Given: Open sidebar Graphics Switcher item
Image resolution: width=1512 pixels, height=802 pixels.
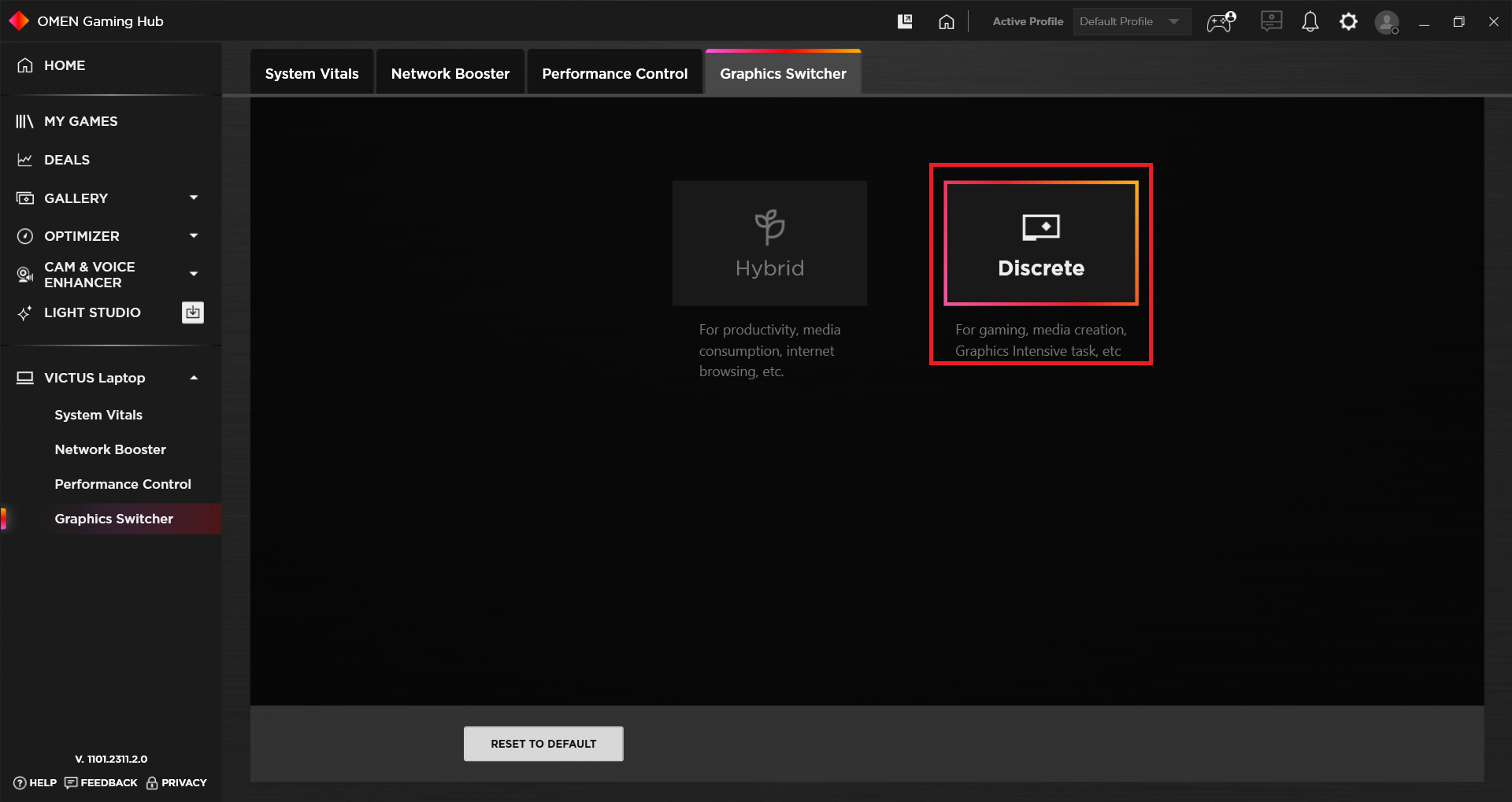Looking at the screenshot, I should pyautogui.click(x=114, y=519).
